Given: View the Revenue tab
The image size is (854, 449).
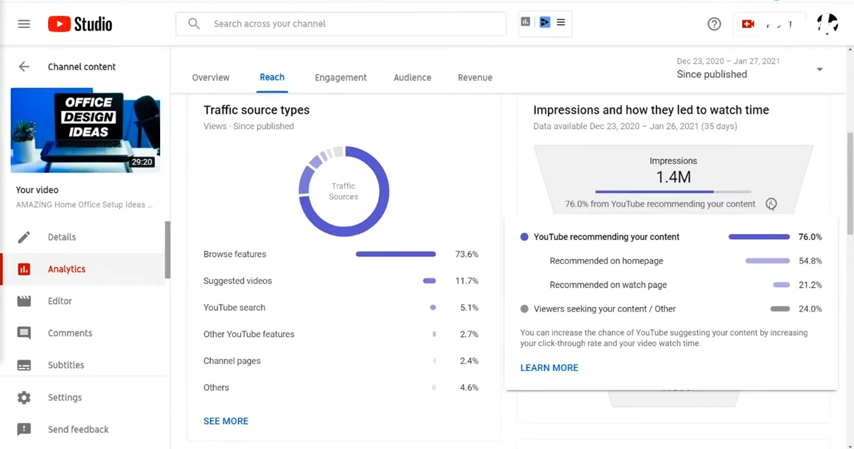Looking at the screenshot, I should (x=475, y=77).
